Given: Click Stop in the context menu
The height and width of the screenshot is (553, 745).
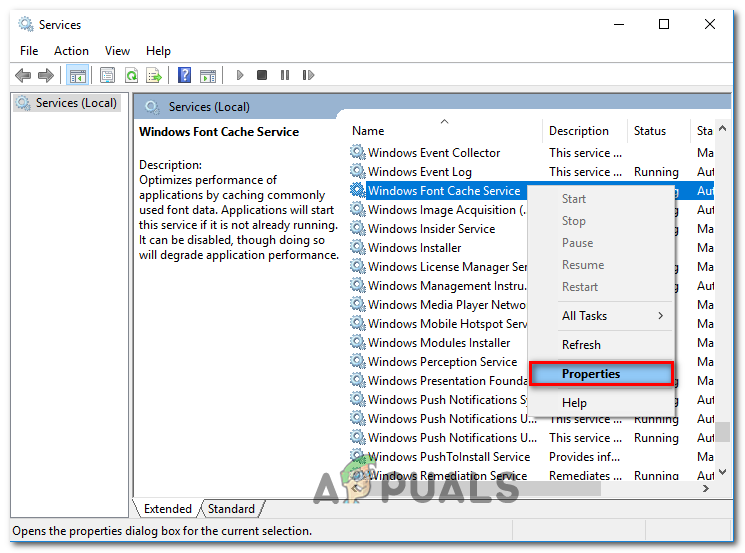Looking at the screenshot, I should pyautogui.click(x=601, y=221).
